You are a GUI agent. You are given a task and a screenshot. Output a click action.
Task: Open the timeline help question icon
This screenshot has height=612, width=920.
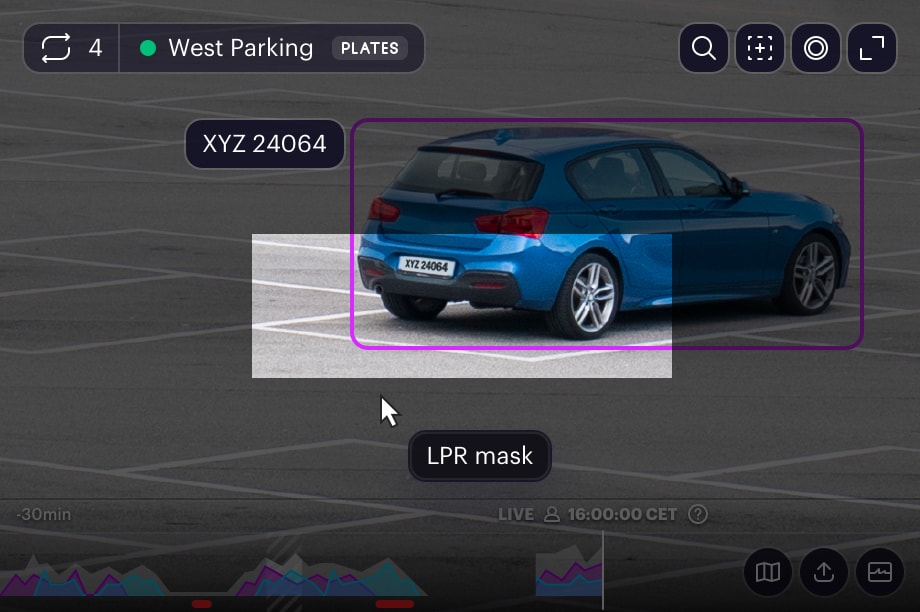tap(698, 515)
